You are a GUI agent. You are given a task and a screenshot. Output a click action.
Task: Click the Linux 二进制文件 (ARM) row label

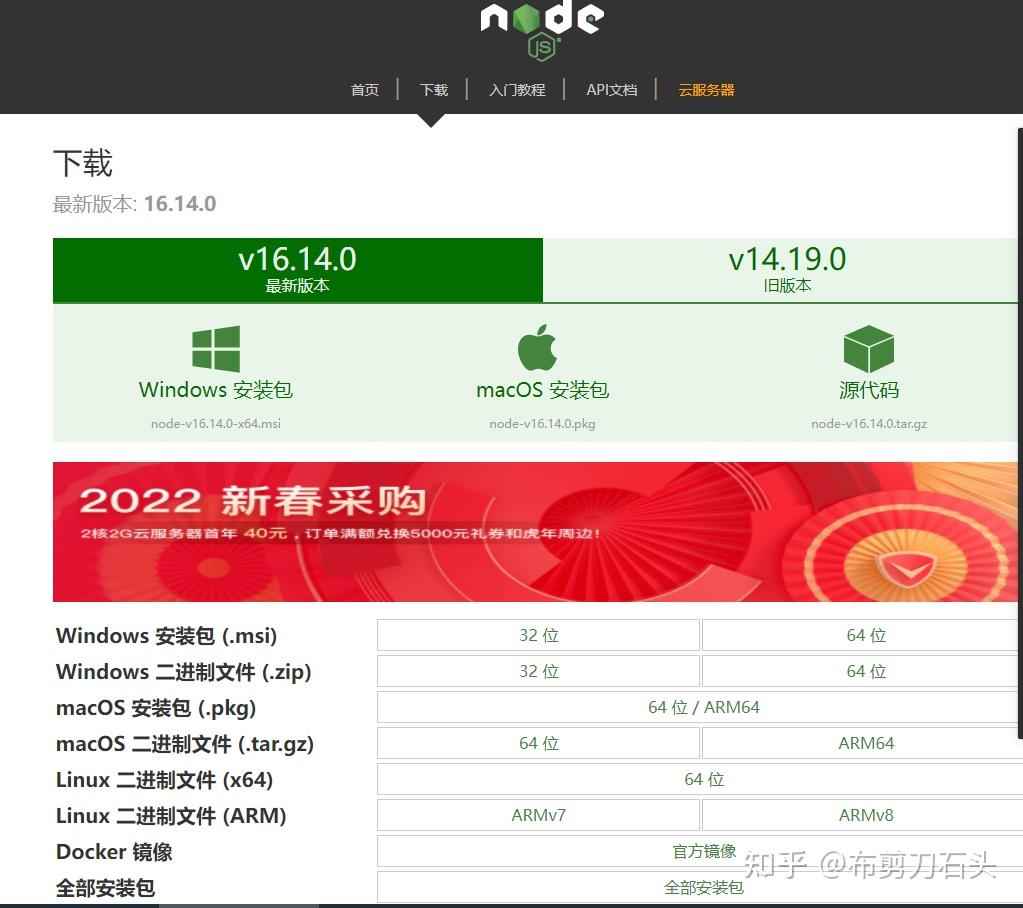tap(171, 815)
